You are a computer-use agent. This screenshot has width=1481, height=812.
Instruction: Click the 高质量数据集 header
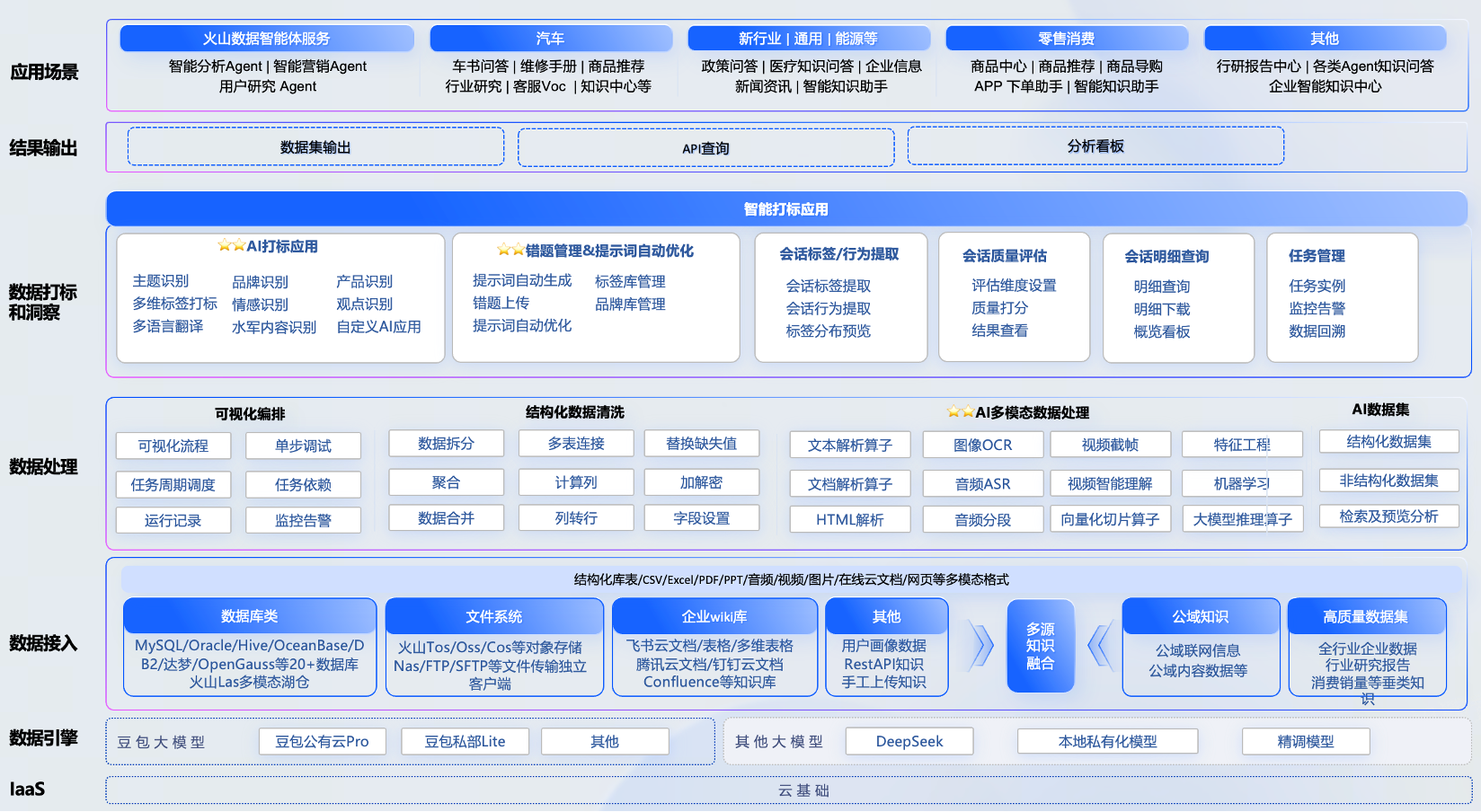(1366, 616)
